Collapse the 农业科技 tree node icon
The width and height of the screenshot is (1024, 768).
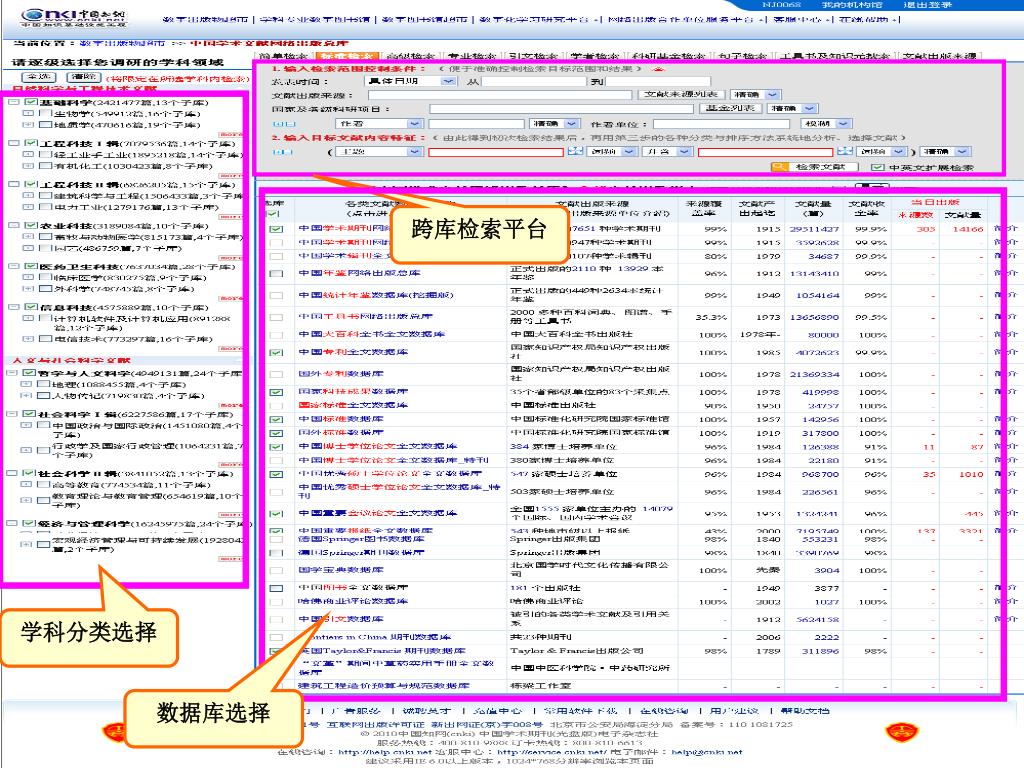click(x=12, y=226)
